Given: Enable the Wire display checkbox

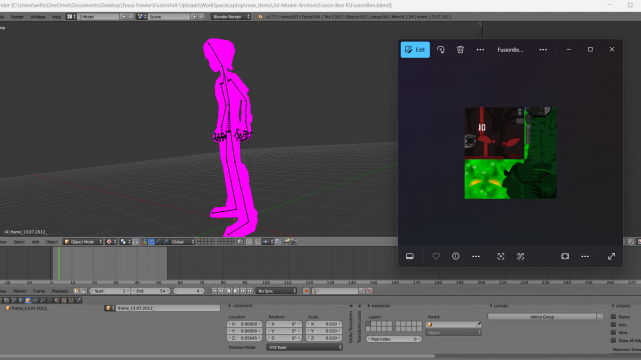Looking at the screenshot, I should pos(613,332).
